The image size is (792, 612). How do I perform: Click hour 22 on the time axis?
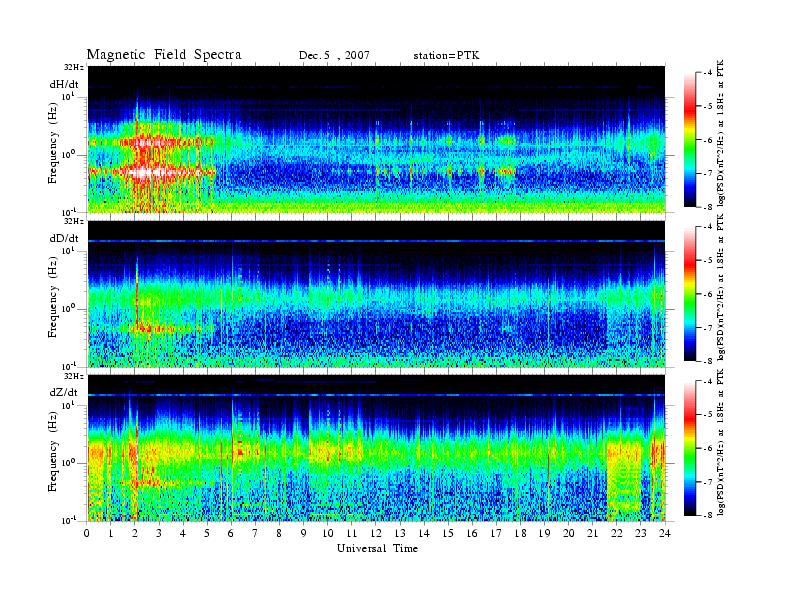pyautogui.click(x=617, y=533)
